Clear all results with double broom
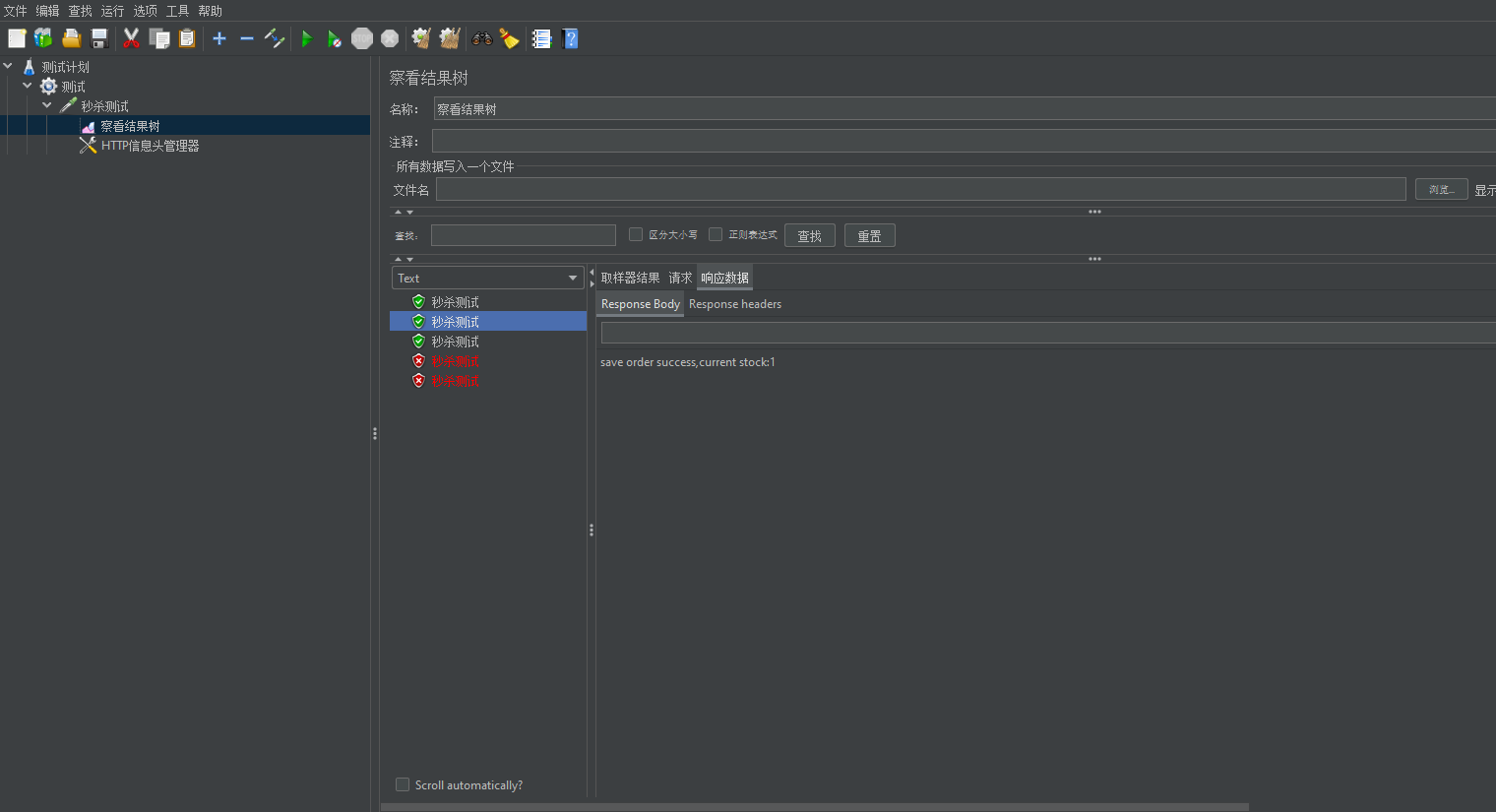Screen dimensions: 1496x812 point(450,38)
